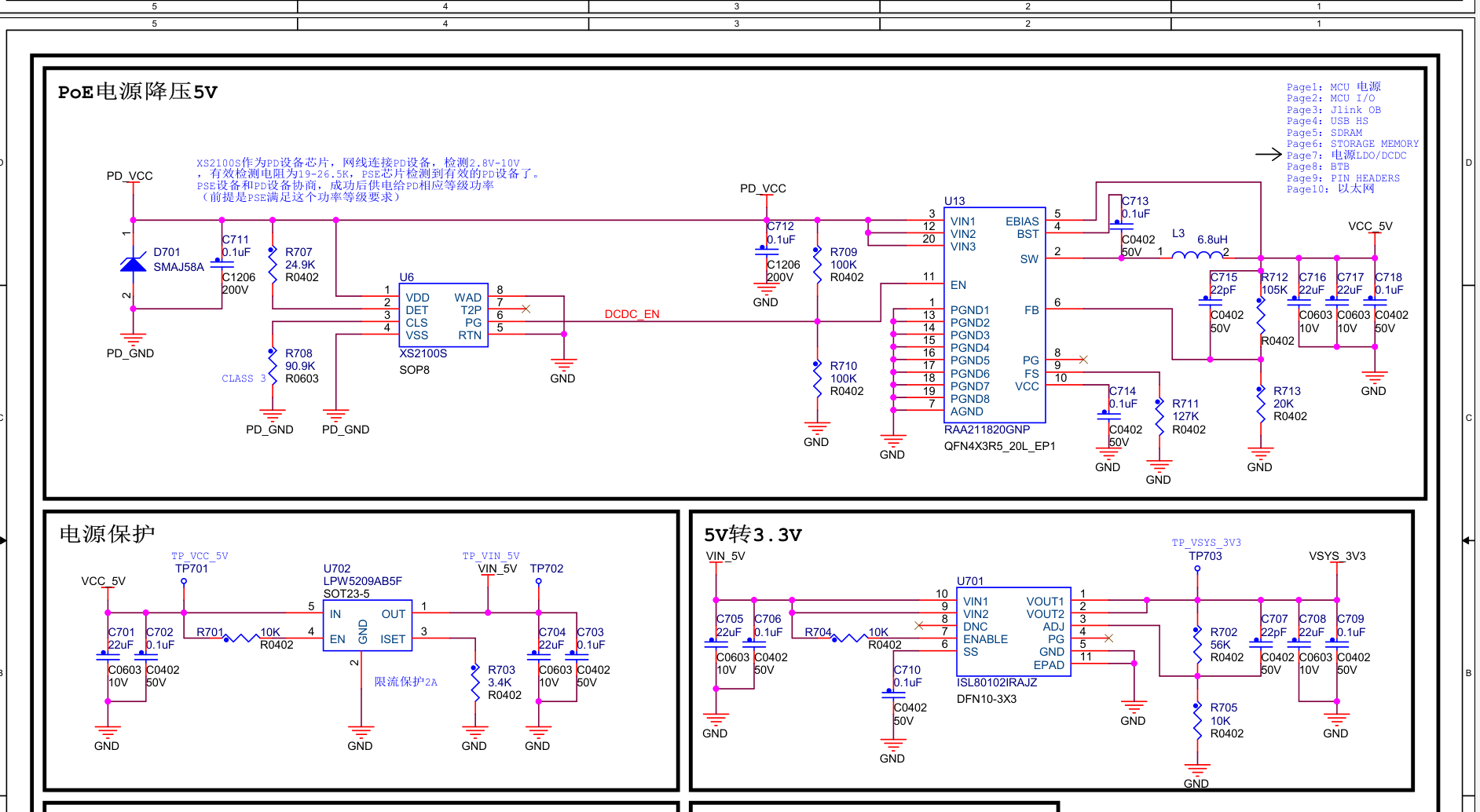Click the U6 XS2100S chip body
The image size is (1480, 812).
point(444,316)
